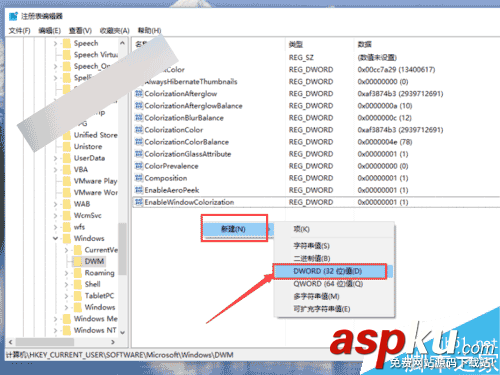
Task: Select the TabletPC folder icon
Action: tap(78, 296)
